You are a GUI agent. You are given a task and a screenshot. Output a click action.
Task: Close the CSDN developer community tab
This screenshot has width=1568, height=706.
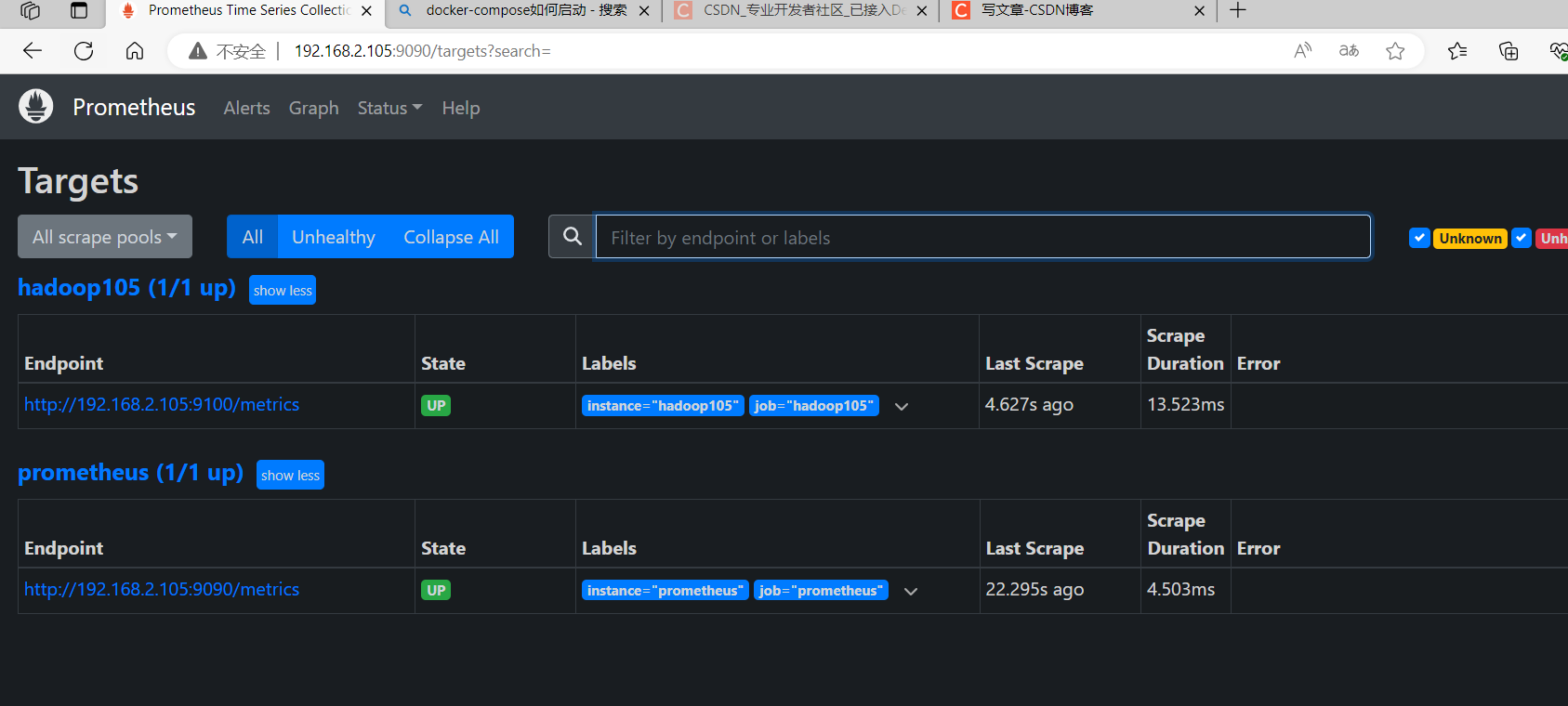921,11
